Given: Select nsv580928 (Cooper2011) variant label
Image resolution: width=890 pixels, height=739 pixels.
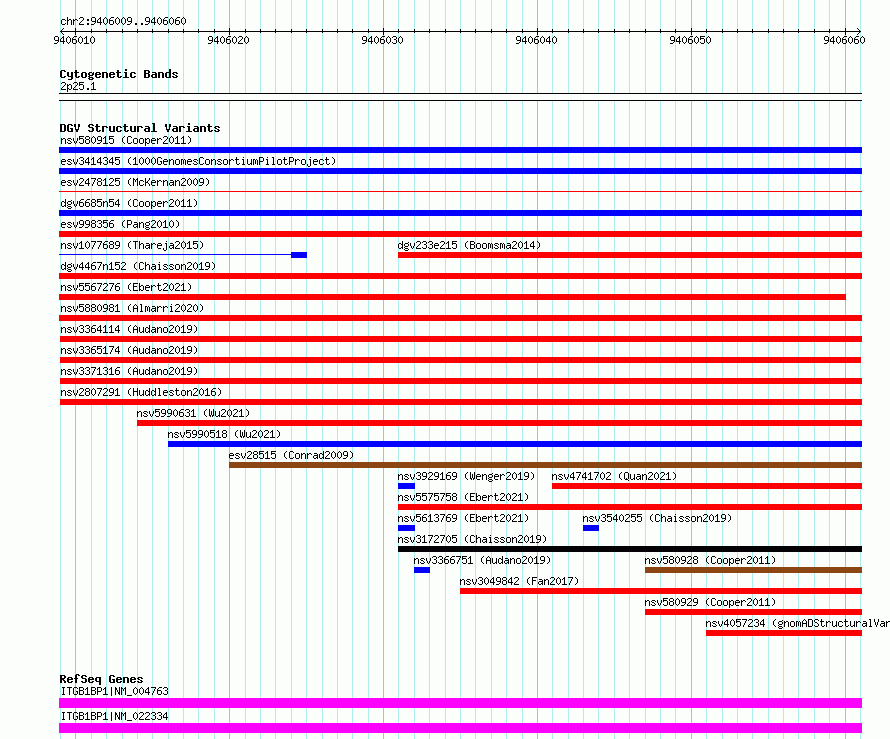Looking at the screenshot, I should (x=710, y=560).
